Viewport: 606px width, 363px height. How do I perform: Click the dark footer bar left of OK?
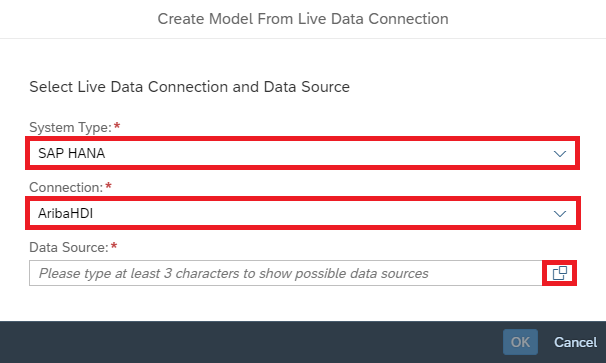[251, 342]
